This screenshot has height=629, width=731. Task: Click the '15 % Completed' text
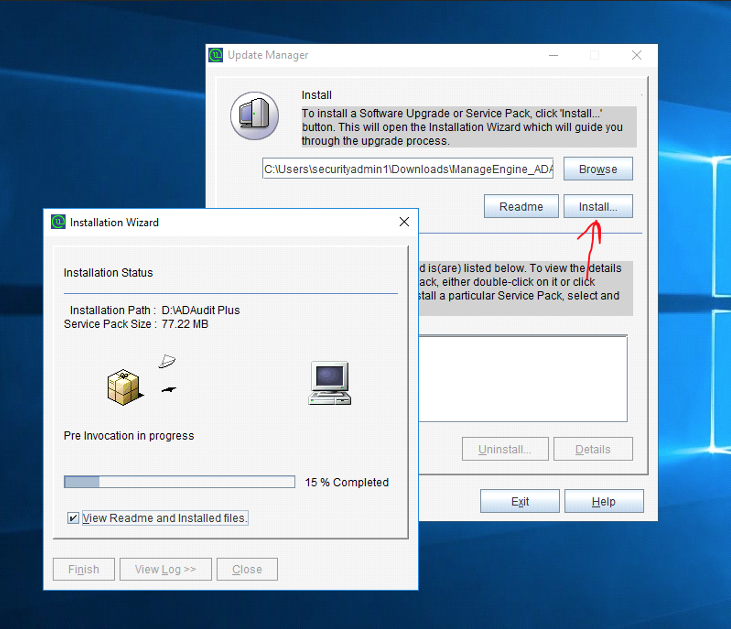pyautogui.click(x=347, y=482)
